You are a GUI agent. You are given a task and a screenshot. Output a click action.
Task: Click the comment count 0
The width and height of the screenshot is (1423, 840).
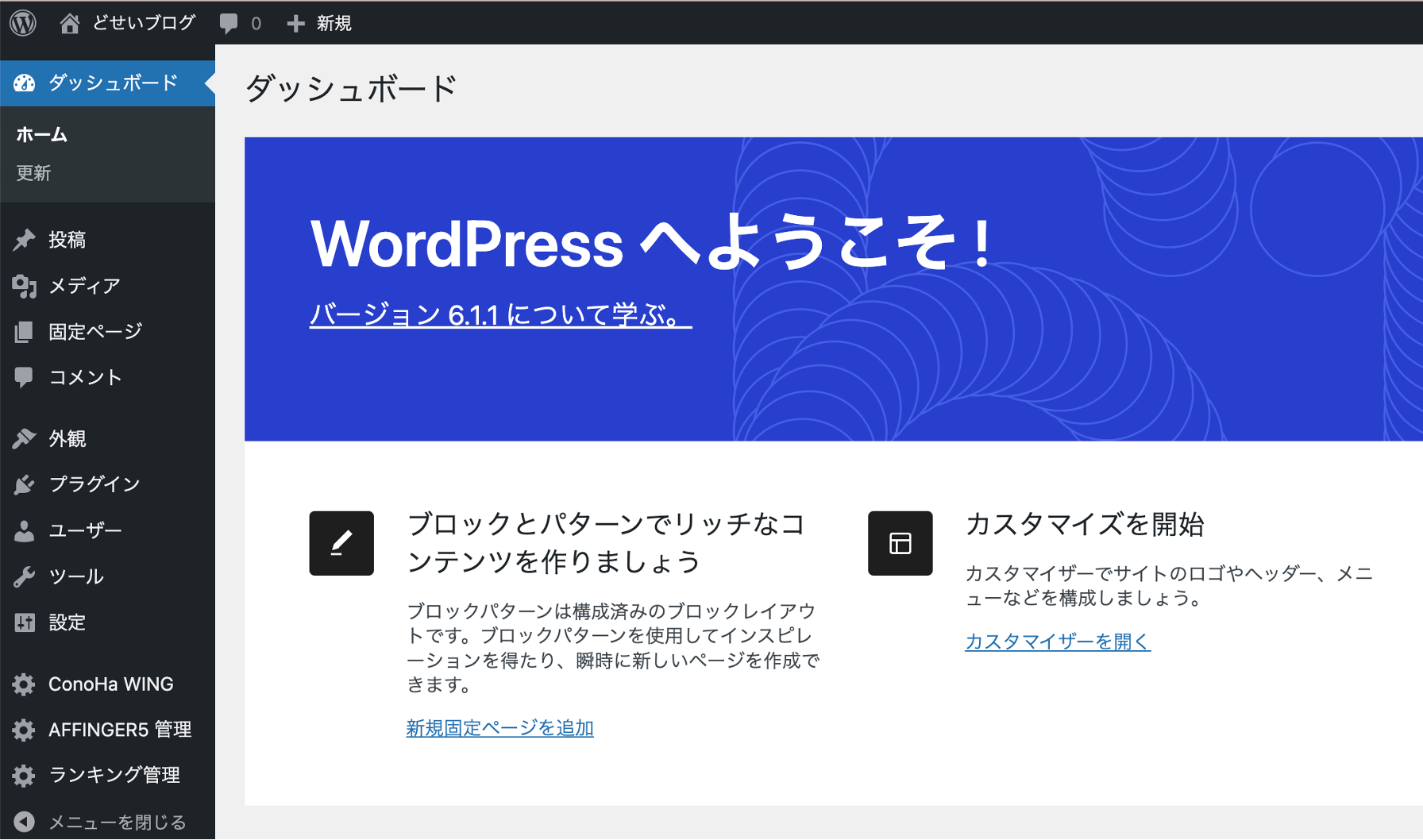click(256, 24)
